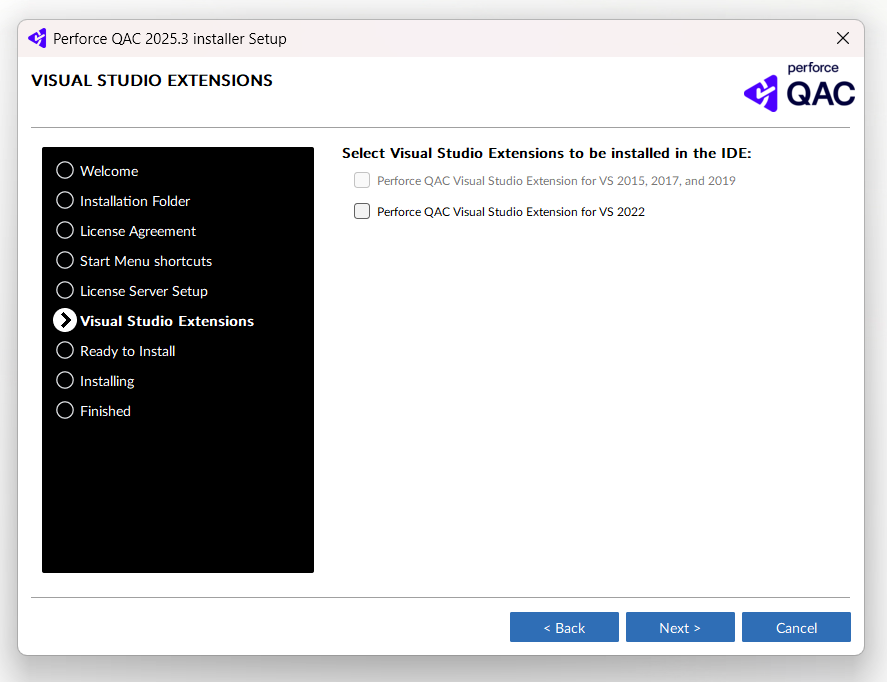This screenshot has height=682, width=887.
Task: Click the Perforce QAC logo in header
Action: [799, 87]
